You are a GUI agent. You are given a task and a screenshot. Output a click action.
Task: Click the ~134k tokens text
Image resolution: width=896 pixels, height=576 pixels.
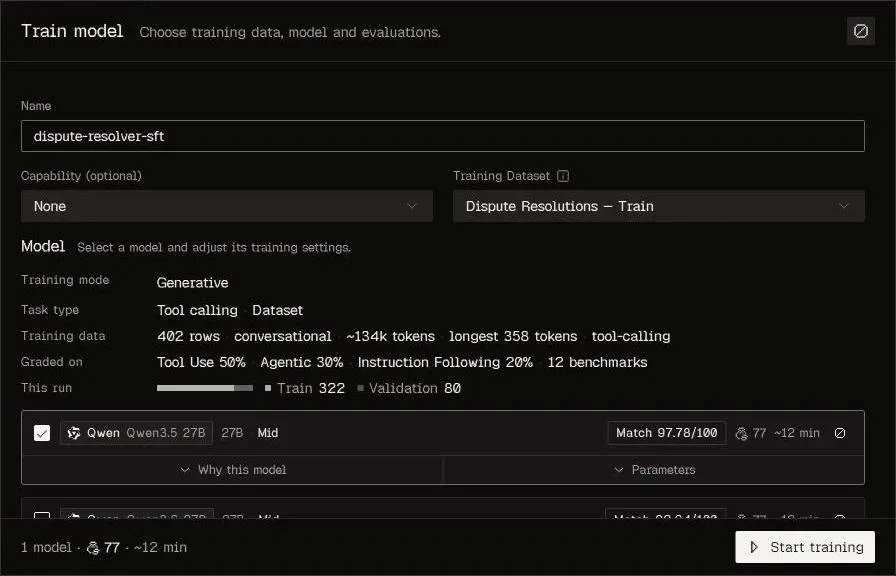(x=390, y=337)
